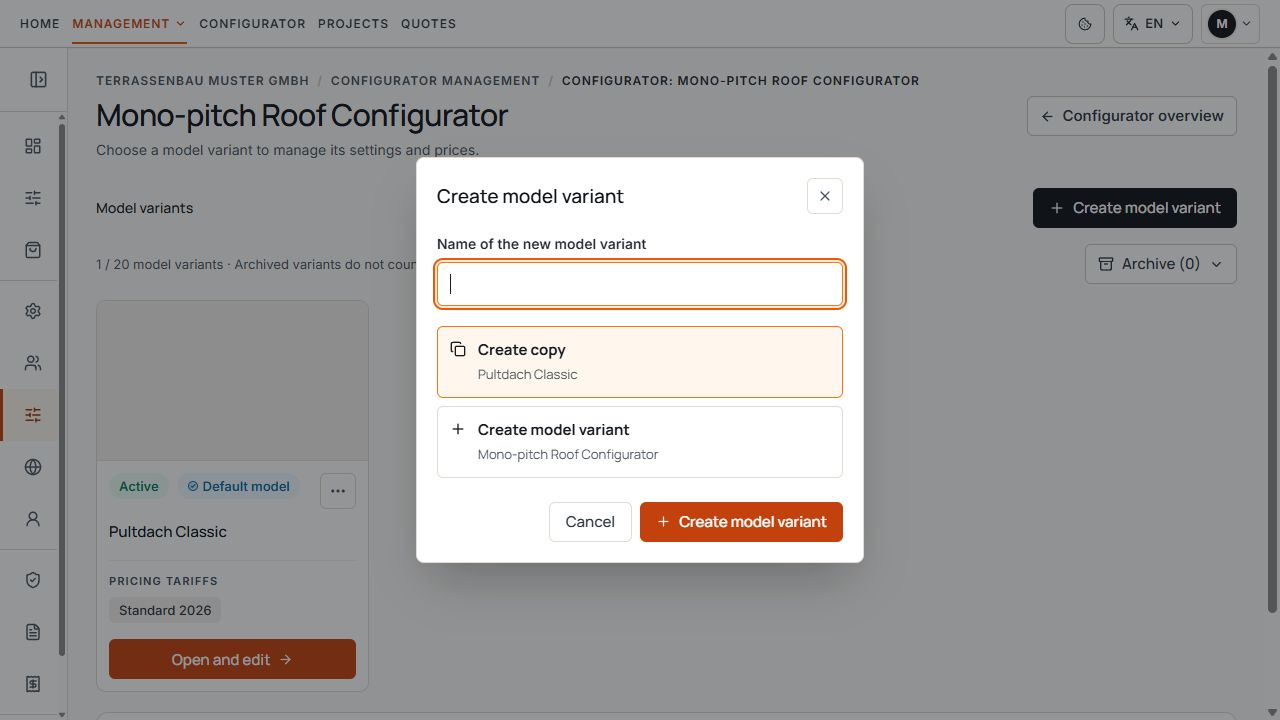The width and height of the screenshot is (1280, 720).
Task: Select the Create copy Pultdach Classic option
Action: point(640,362)
